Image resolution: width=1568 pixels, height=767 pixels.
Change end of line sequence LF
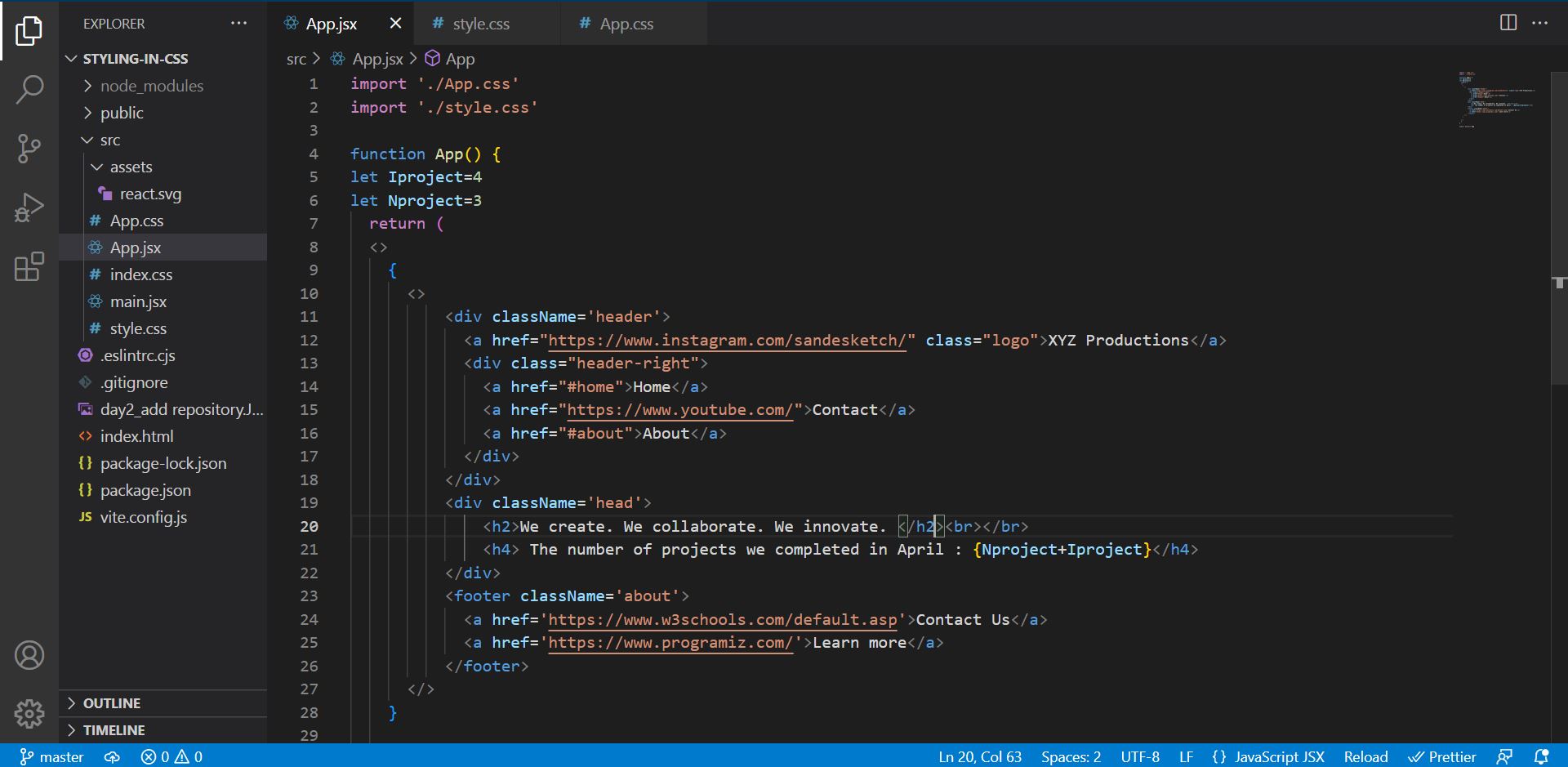click(1186, 757)
